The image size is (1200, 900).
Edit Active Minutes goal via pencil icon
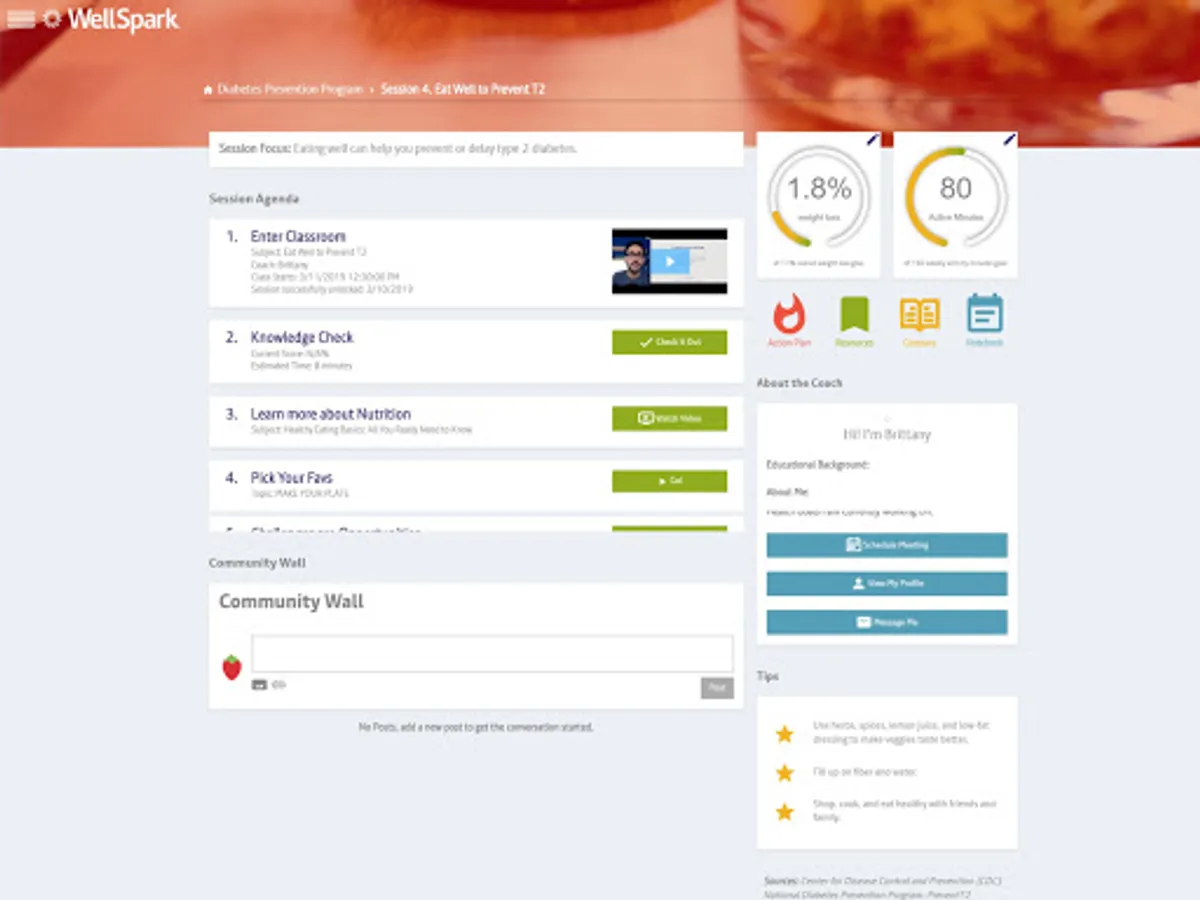tap(1009, 139)
